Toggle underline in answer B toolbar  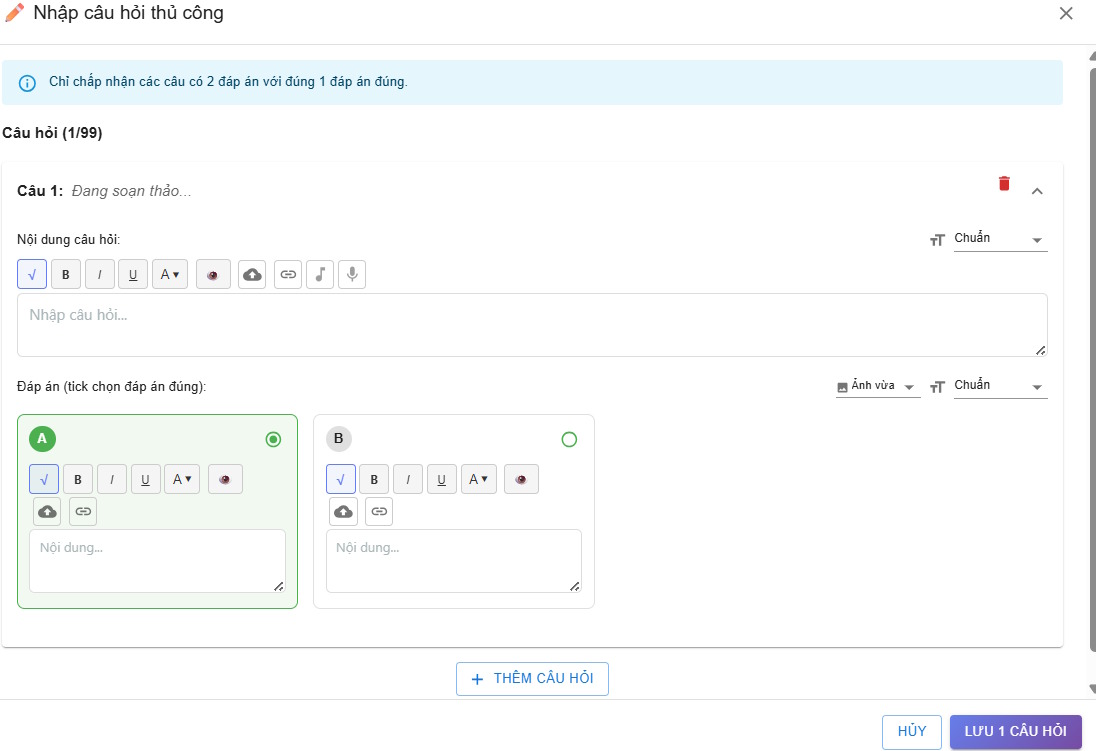tap(442, 480)
